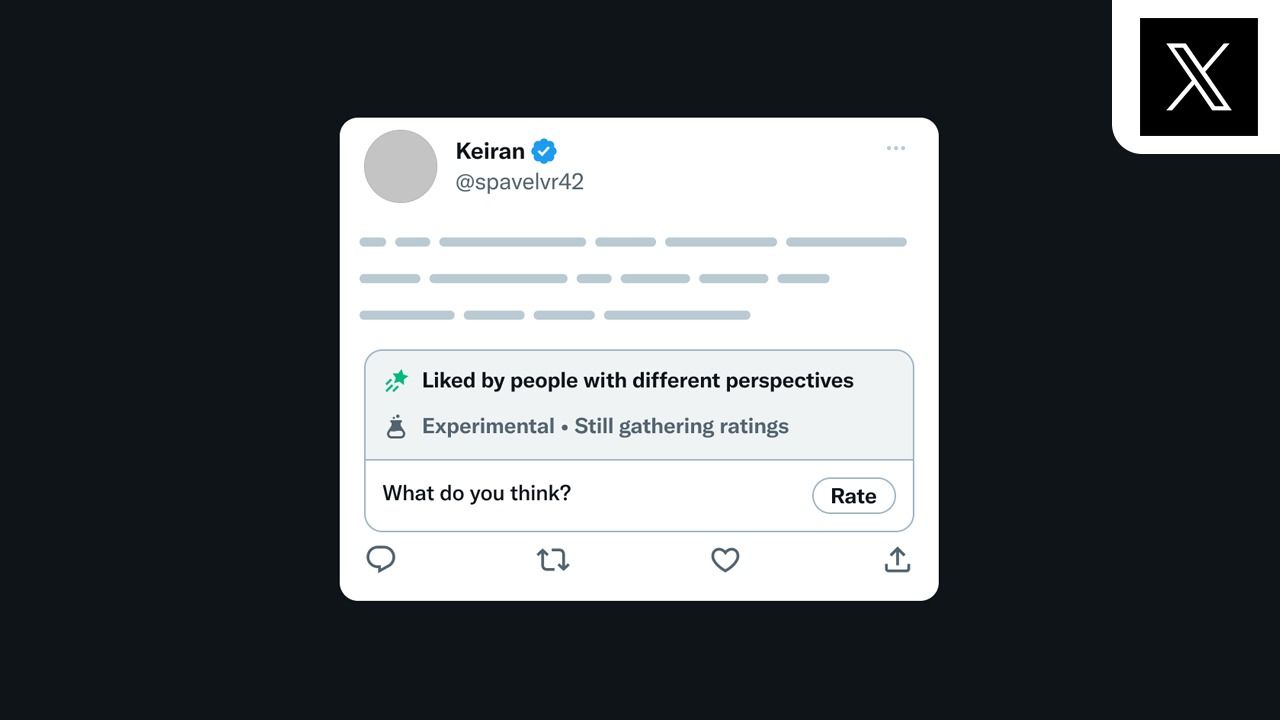
Task: Open Keiran's profile via display name
Action: 490,151
